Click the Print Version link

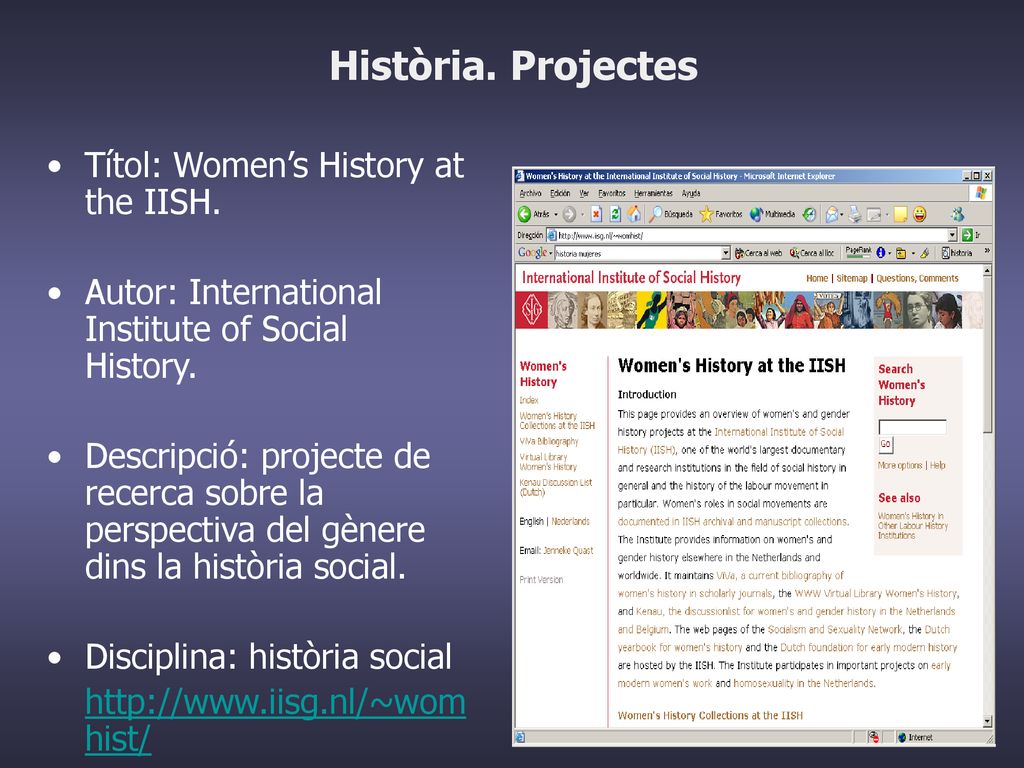click(x=541, y=579)
